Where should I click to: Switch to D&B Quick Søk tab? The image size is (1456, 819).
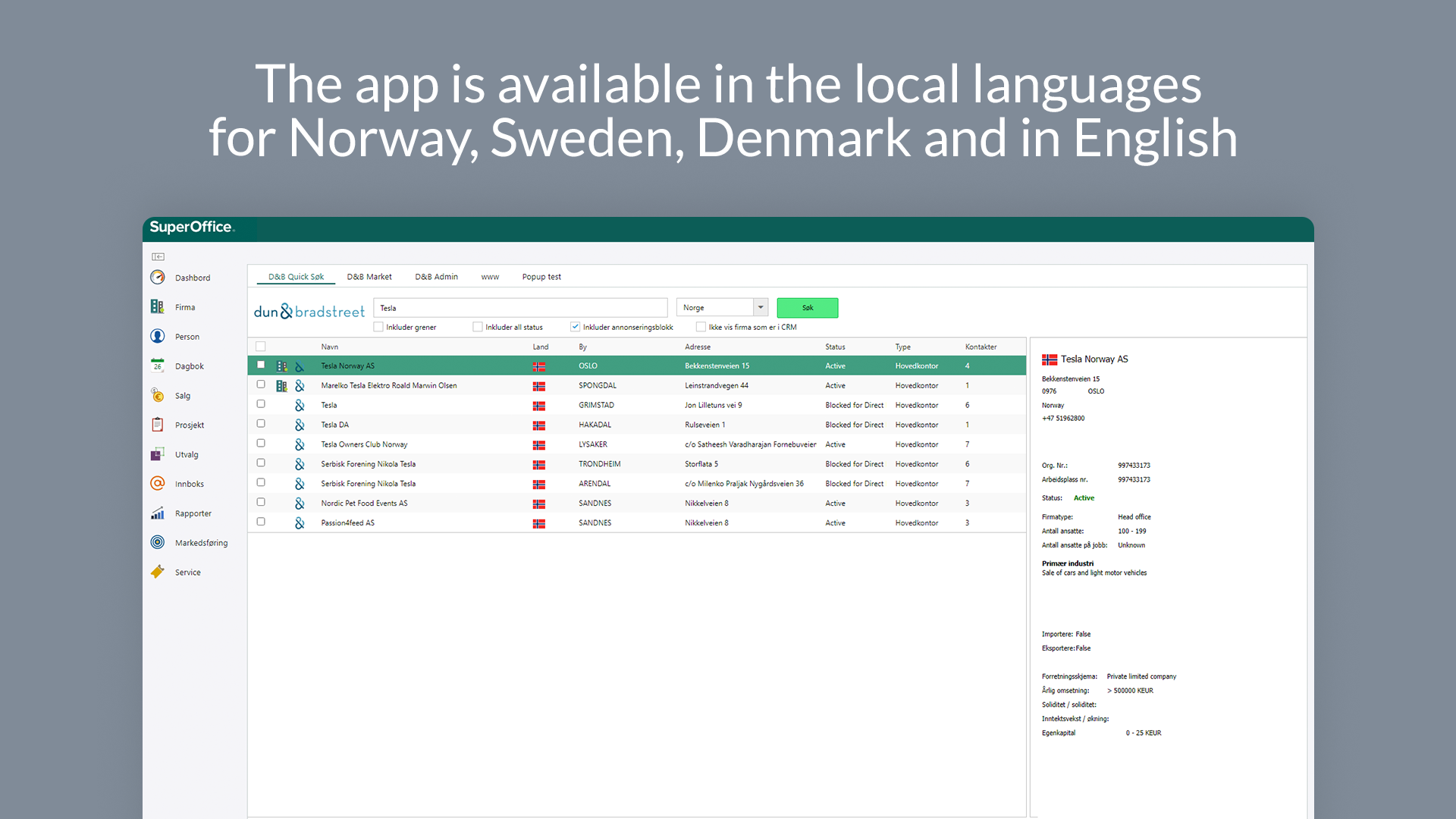[296, 277]
